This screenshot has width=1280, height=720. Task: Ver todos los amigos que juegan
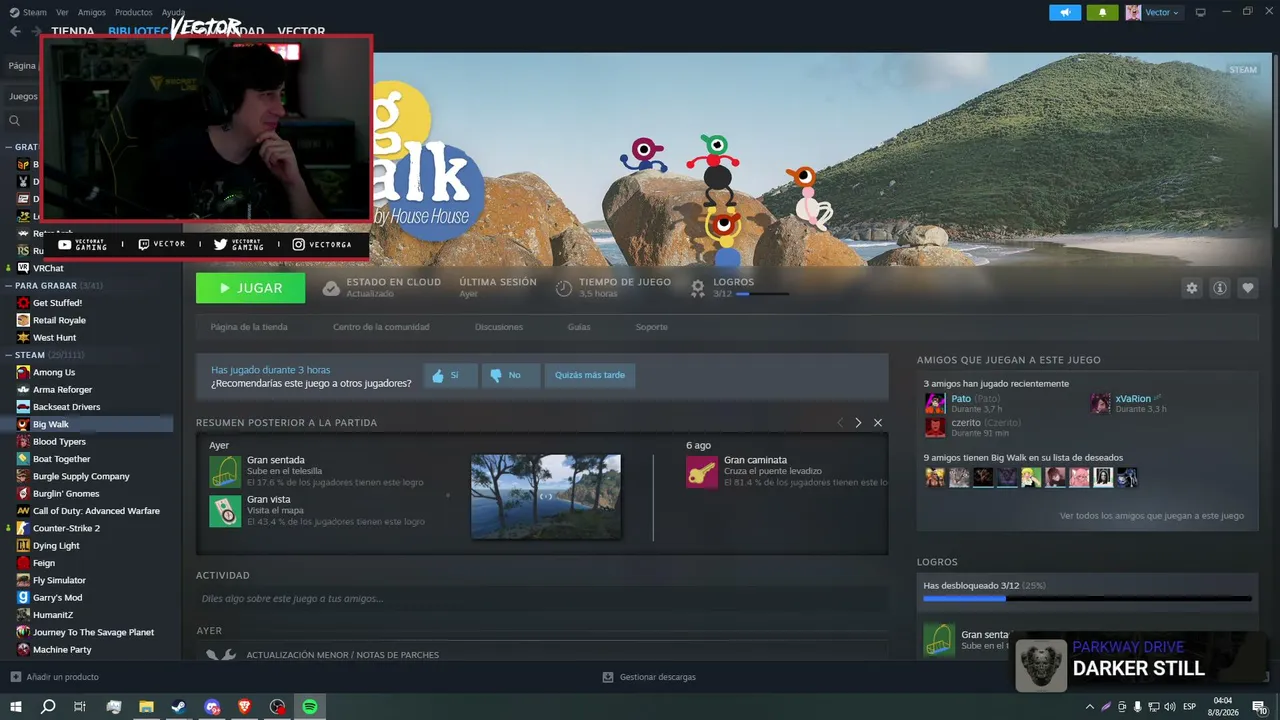(1152, 516)
